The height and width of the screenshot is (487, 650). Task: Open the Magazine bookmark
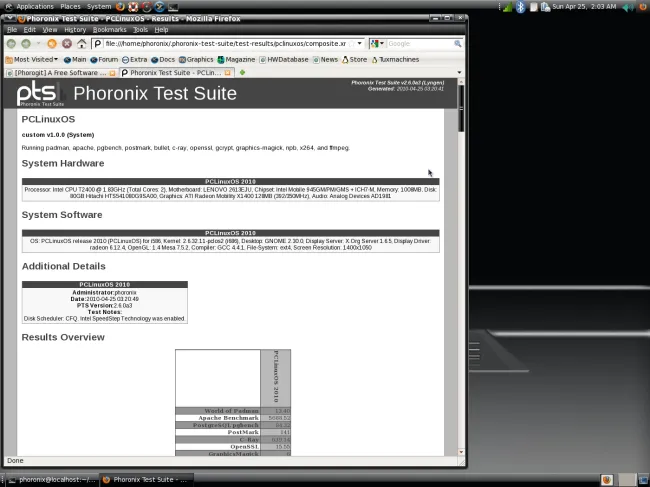236,60
